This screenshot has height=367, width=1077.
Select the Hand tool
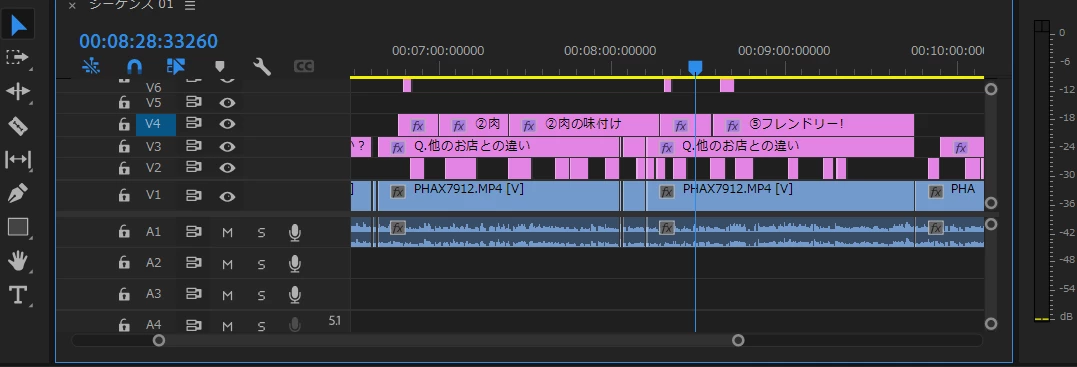[x=18, y=260]
